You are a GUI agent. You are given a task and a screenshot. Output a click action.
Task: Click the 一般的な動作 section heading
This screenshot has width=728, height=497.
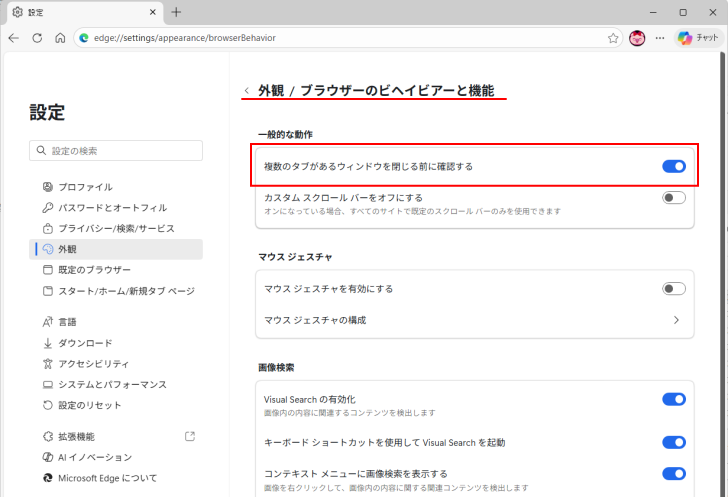(x=286, y=135)
